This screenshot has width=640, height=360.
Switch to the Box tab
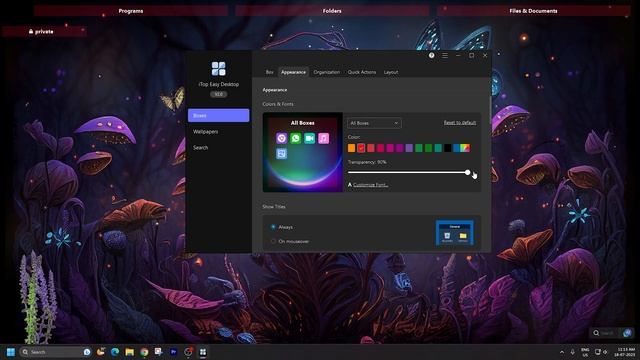tap(269, 72)
